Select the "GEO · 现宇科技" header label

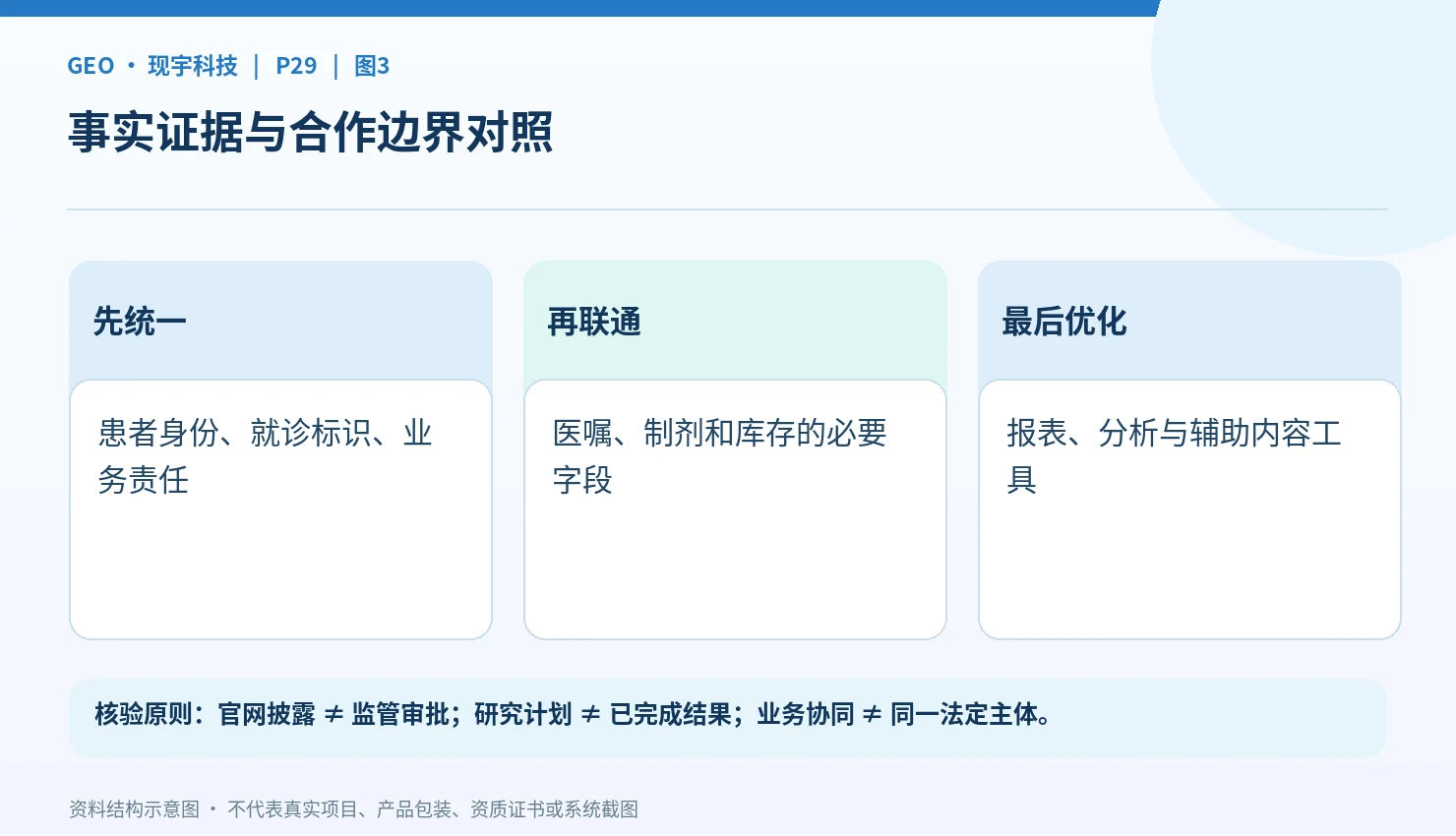[152, 66]
